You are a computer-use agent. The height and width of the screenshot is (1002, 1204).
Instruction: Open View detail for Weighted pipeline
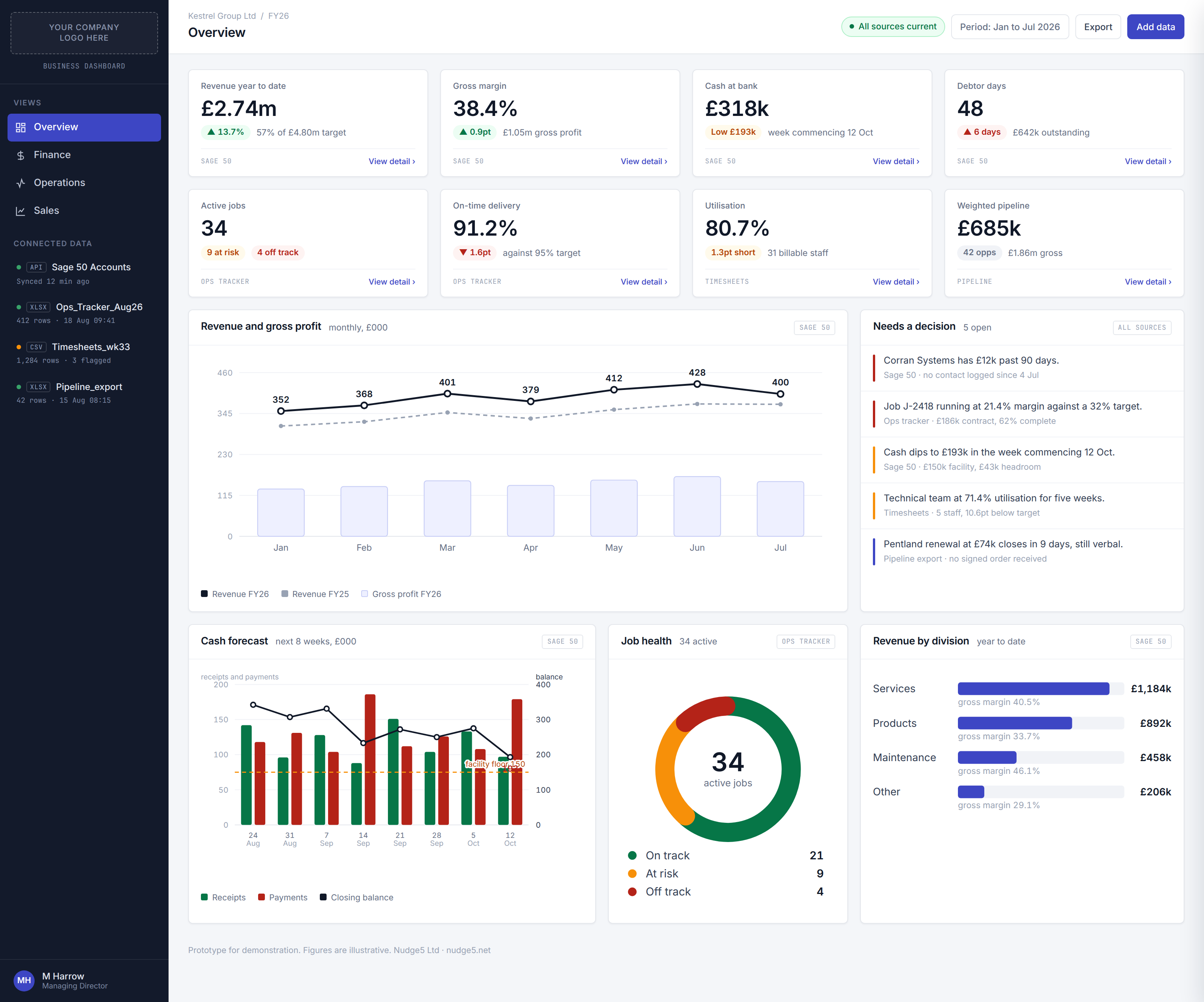click(1148, 282)
